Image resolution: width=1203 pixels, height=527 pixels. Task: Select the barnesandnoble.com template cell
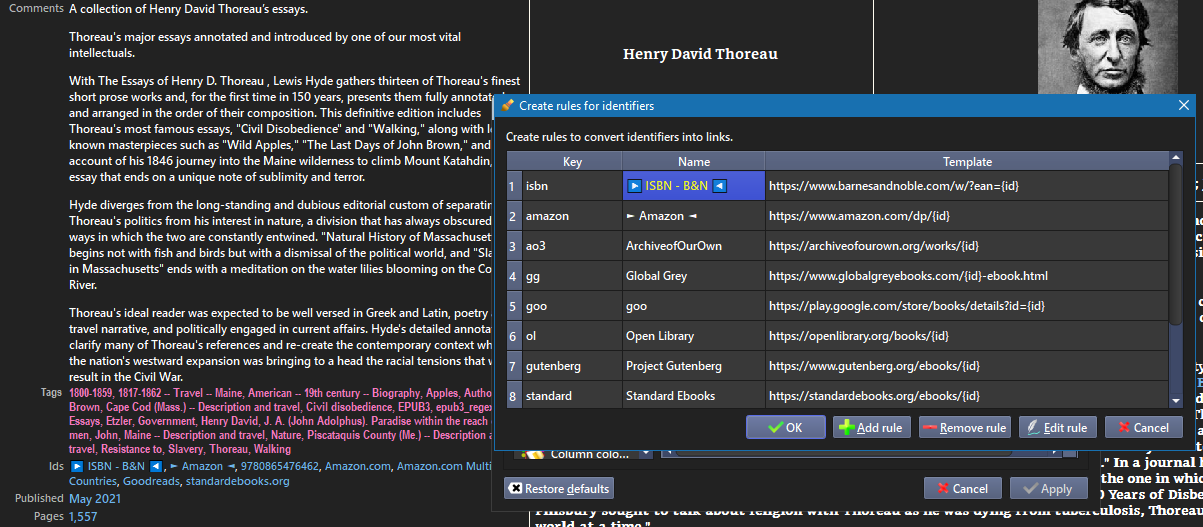click(x=967, y=186)
